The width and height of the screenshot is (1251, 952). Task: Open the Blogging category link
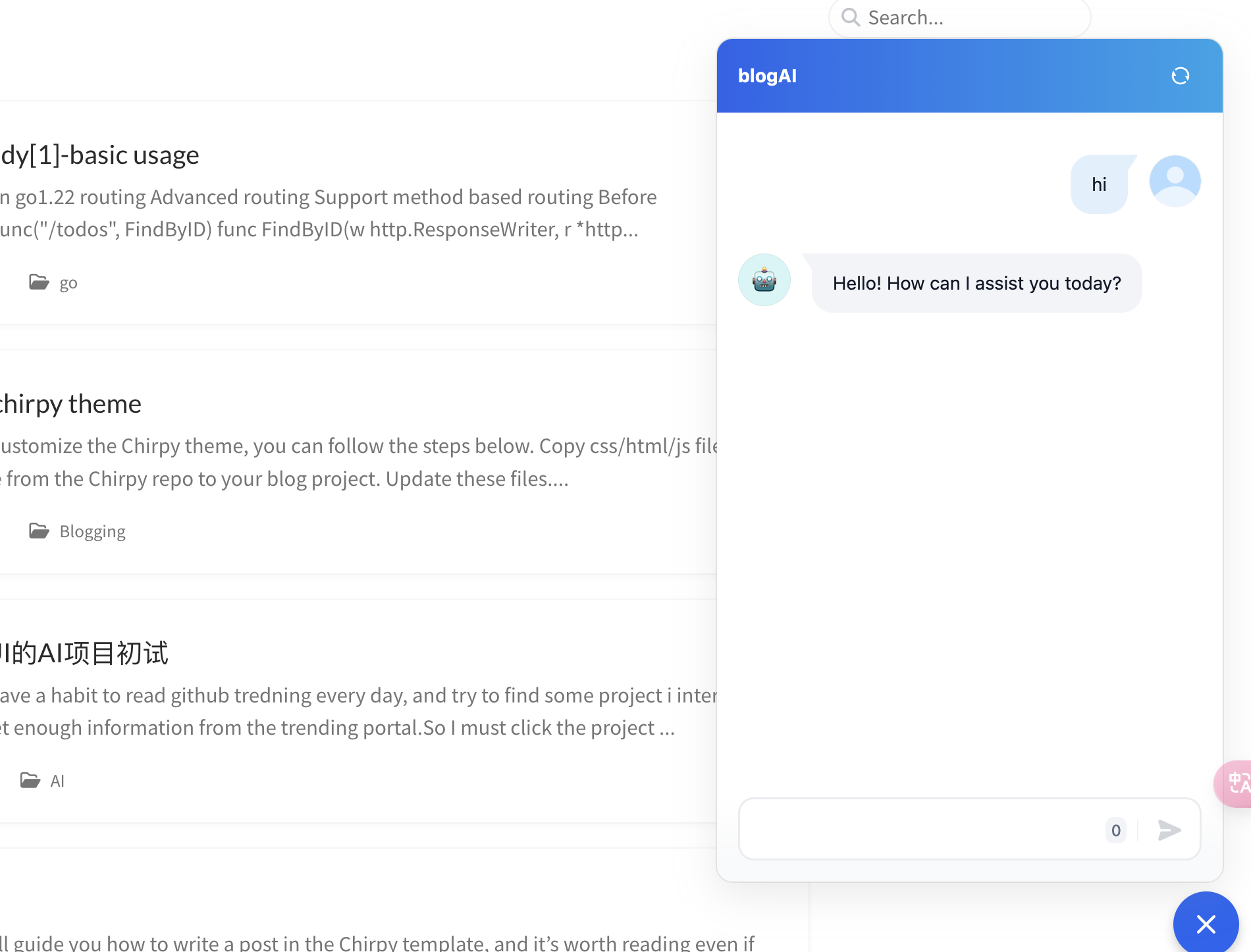92,532
